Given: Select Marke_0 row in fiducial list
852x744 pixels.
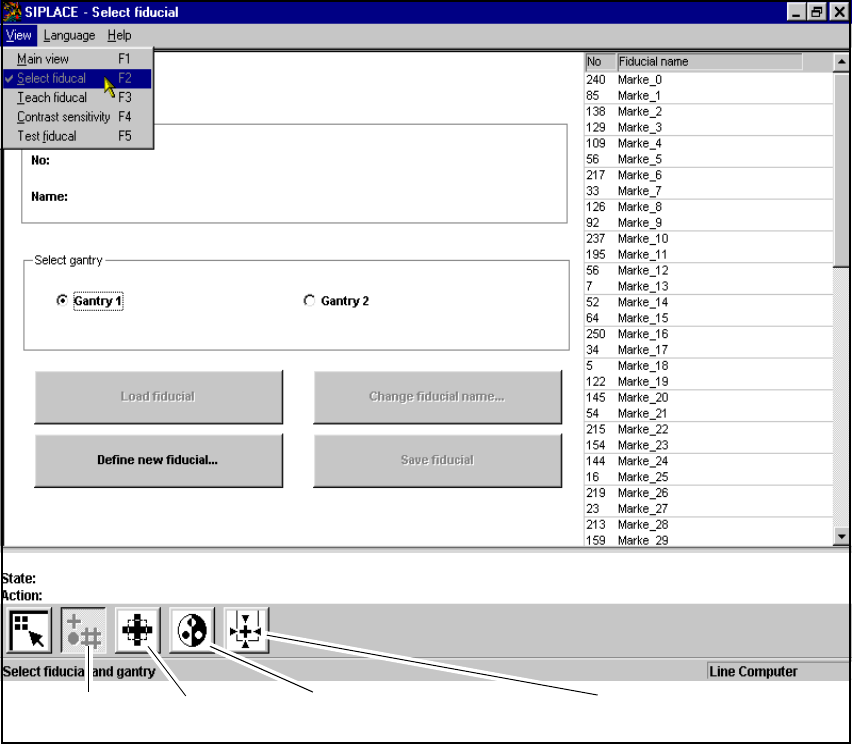Looking at the screenshot, I should click(x=709, y=80).
